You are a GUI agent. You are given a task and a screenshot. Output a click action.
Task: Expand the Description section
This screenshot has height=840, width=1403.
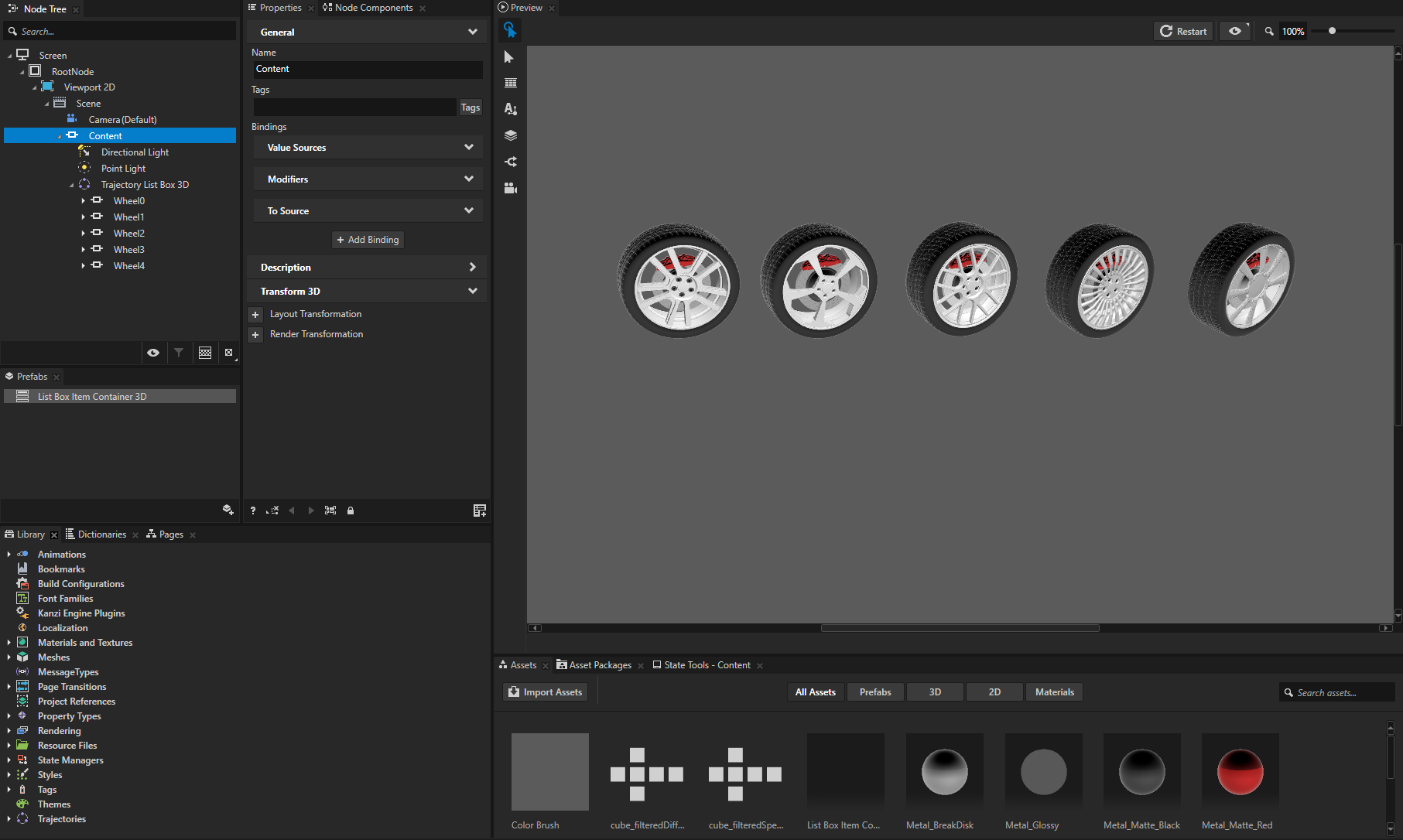472,268
